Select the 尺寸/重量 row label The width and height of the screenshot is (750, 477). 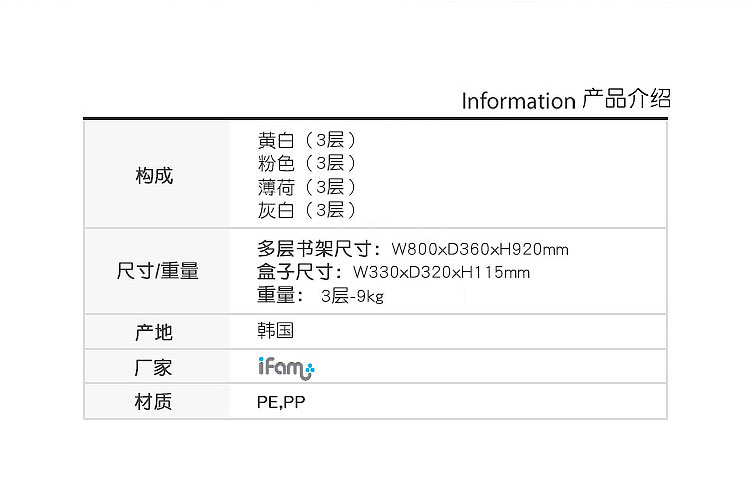click(157, 271)
